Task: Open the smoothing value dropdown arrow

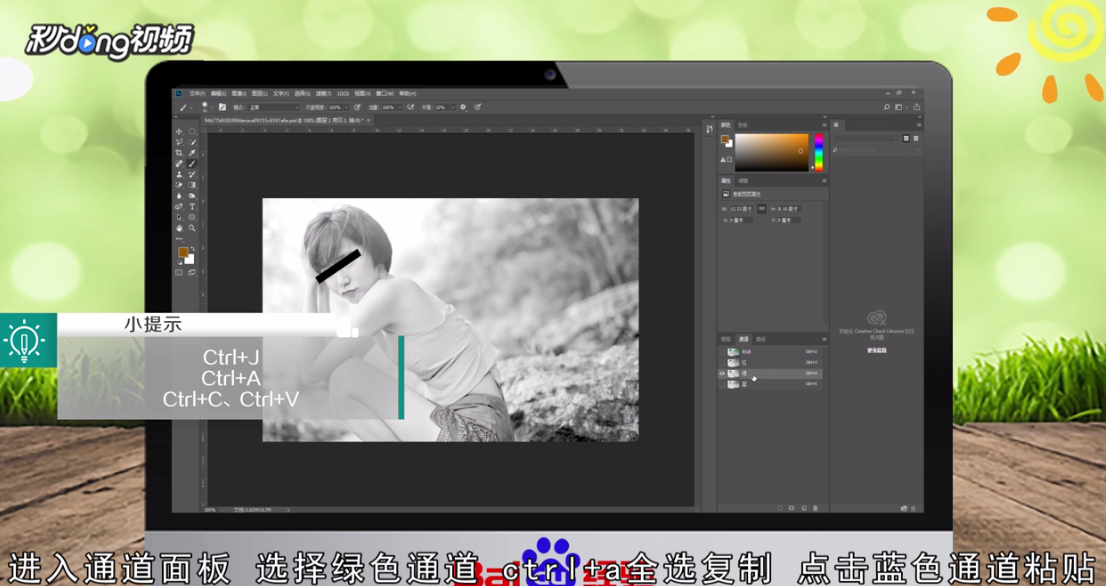Action: pyautogui.click(x=453, y=107)
